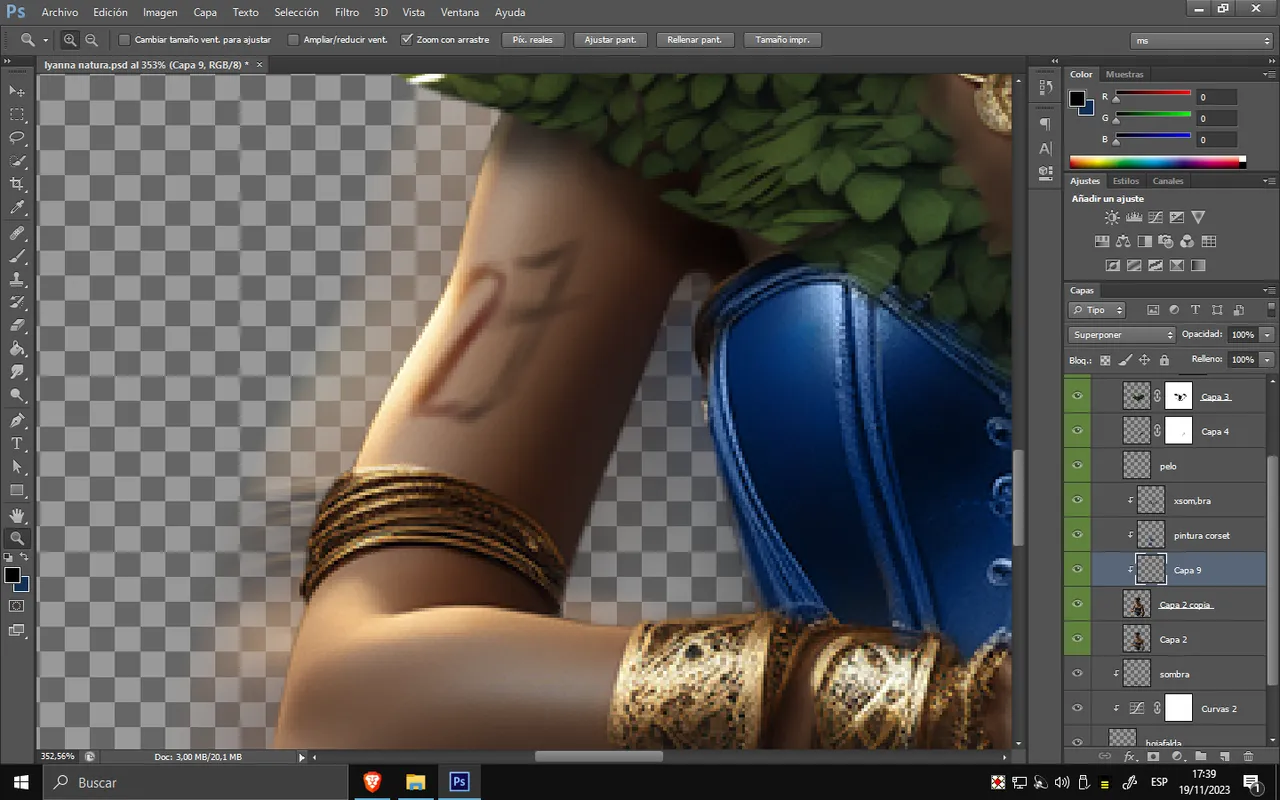Select the Pen tool
The image size is (1280, 800).
[17, 420]
